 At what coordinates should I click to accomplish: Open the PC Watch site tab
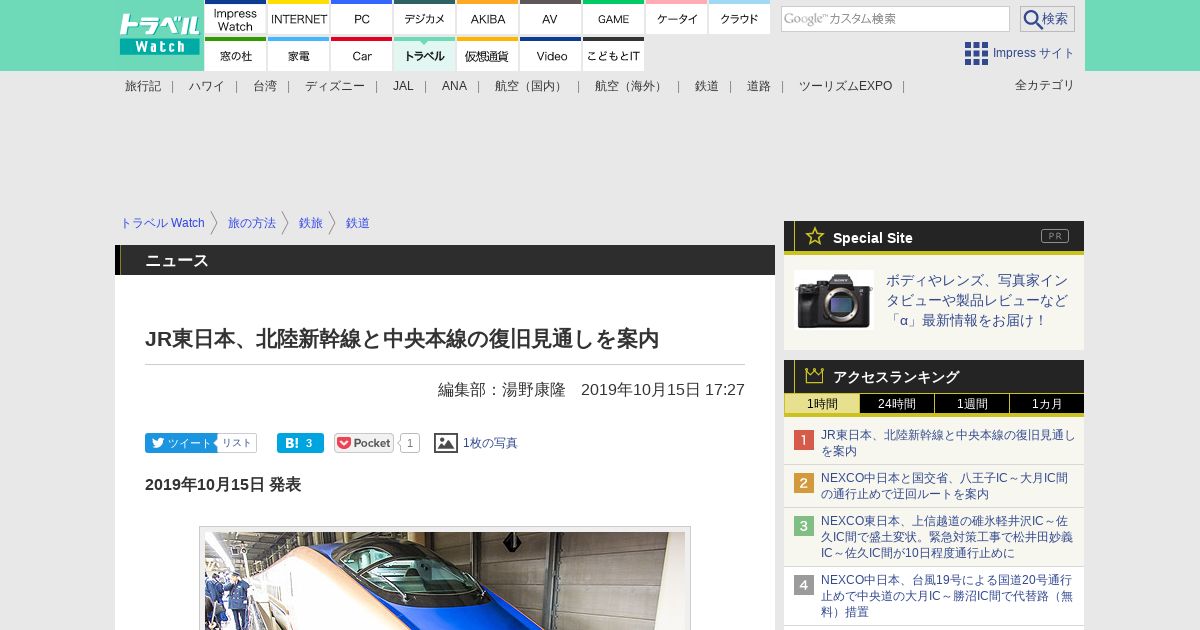(x=362, y=19)
